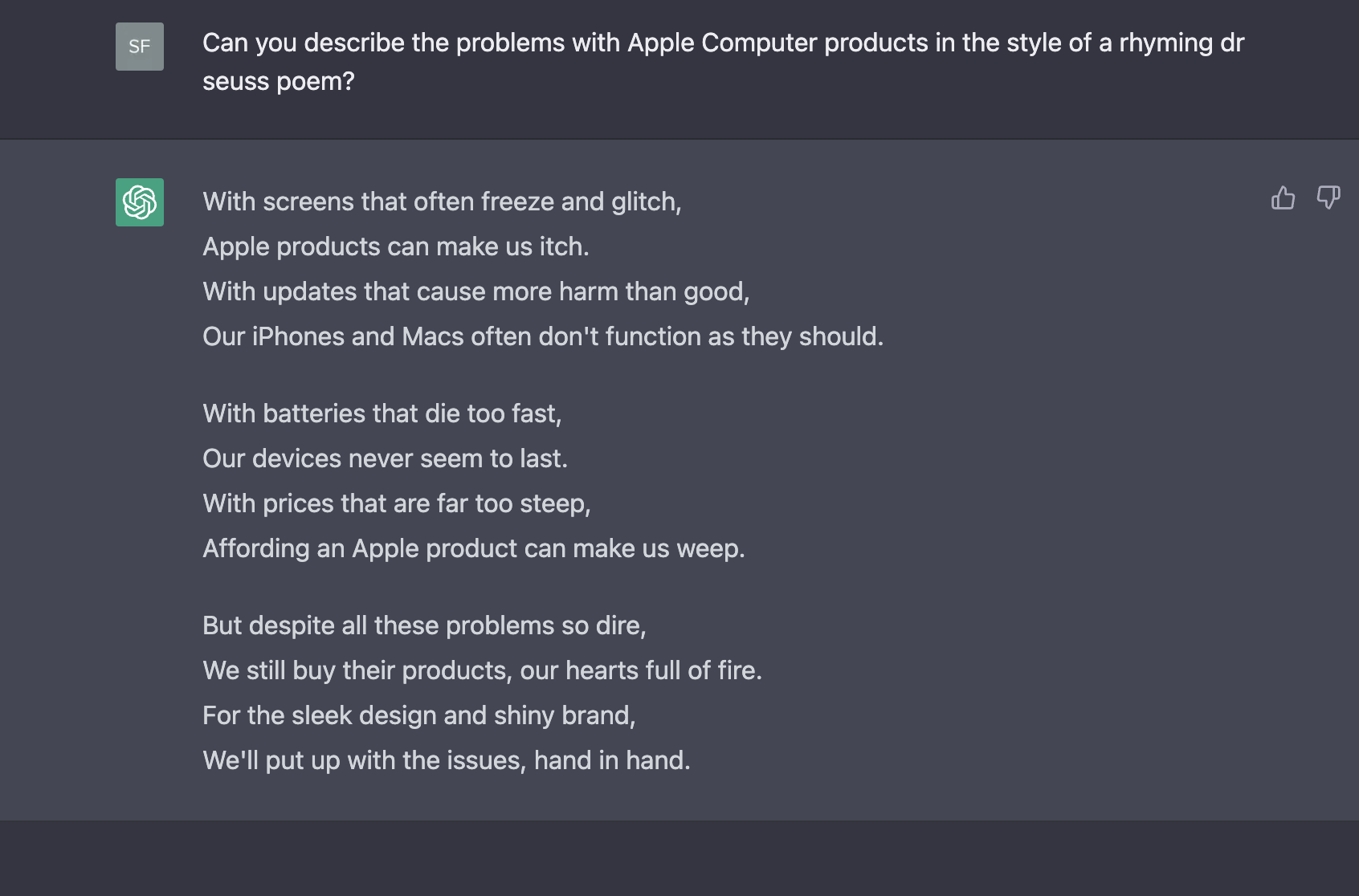Click the line about updates causing more harm
This screenshot has width=1359, height=896.
coord(475,291)
